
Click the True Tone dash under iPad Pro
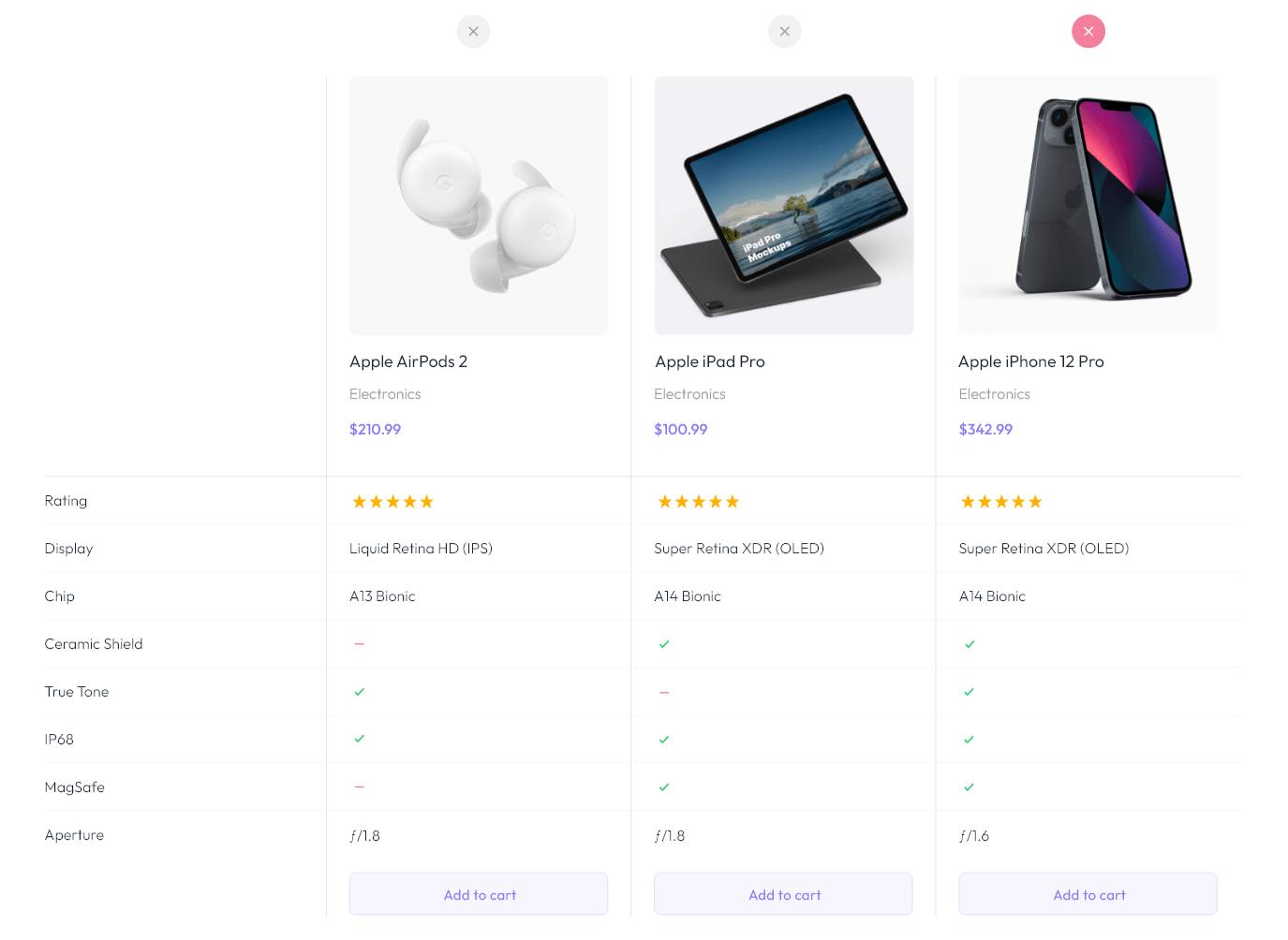coord(663,691)
